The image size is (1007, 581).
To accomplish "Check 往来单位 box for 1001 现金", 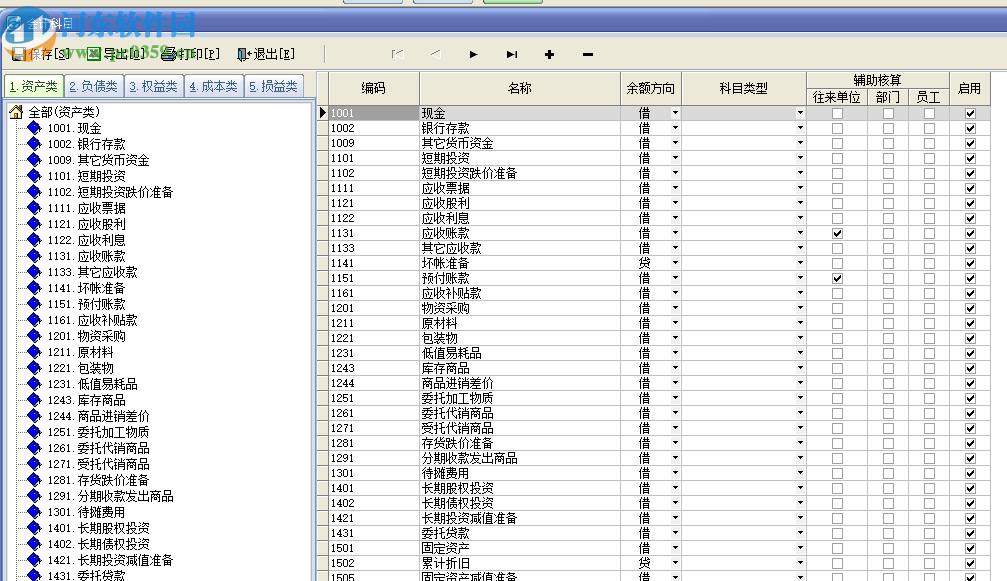I will (837, 114).
